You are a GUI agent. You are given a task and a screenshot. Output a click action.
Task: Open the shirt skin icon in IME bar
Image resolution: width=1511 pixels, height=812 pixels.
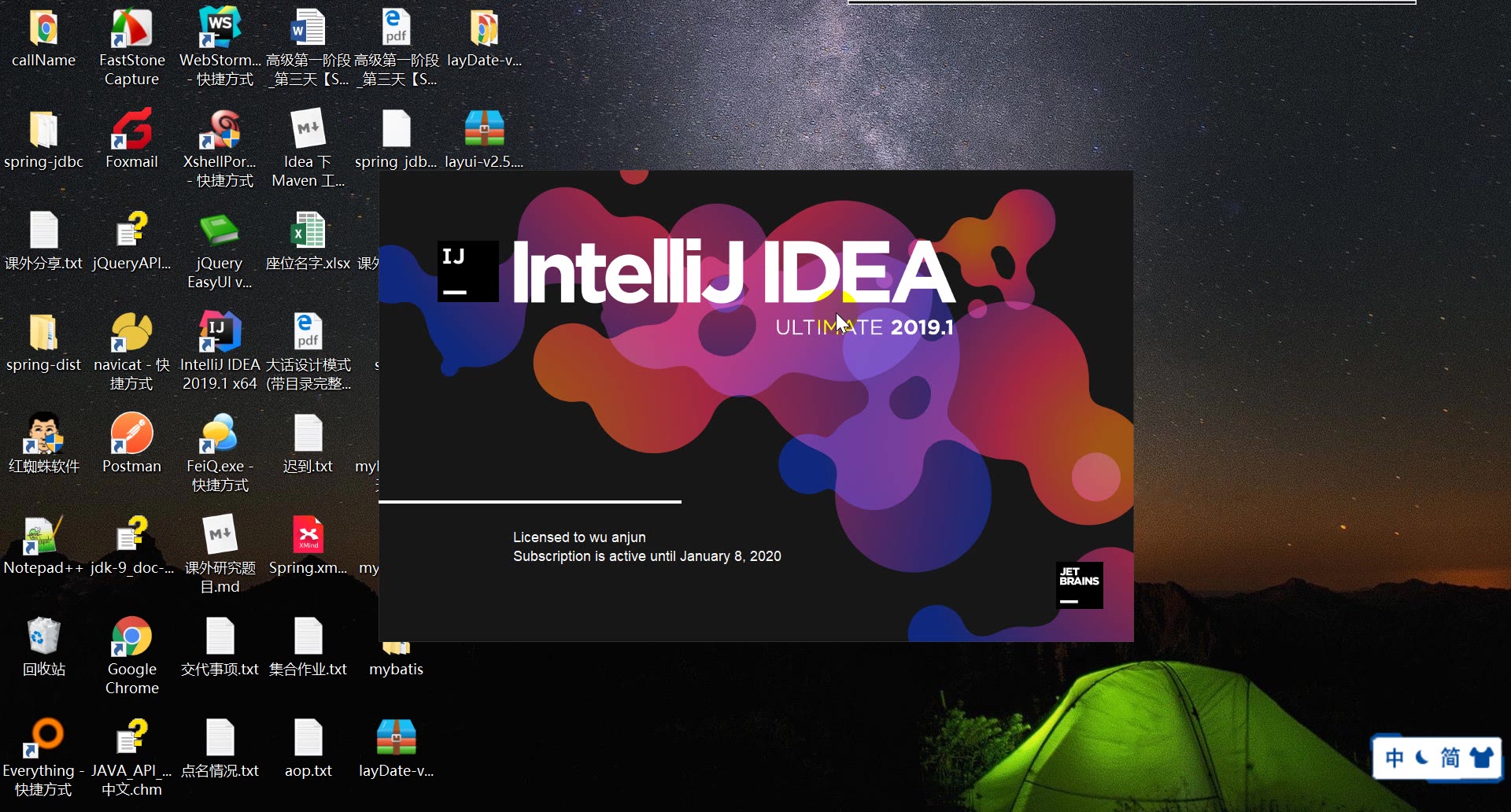coord(1480,758)
